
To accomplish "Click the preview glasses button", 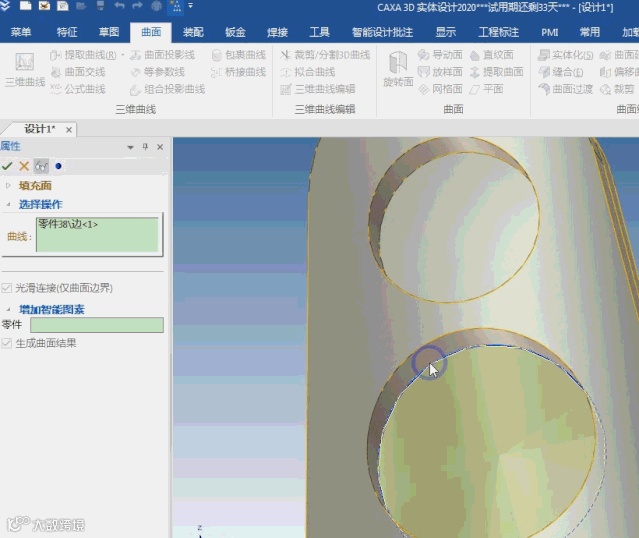I will [41, 166].
